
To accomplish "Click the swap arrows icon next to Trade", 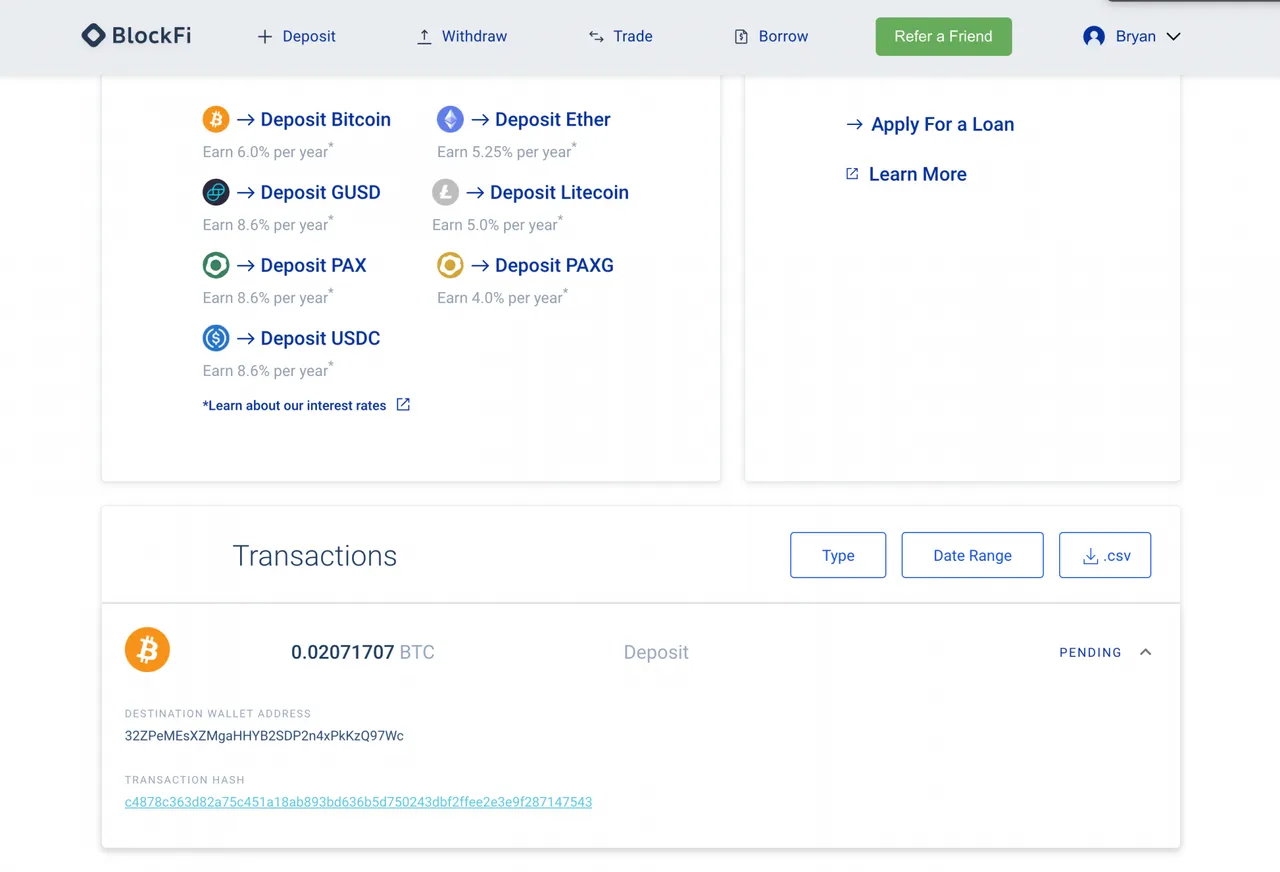I will (x=596, y=37).
